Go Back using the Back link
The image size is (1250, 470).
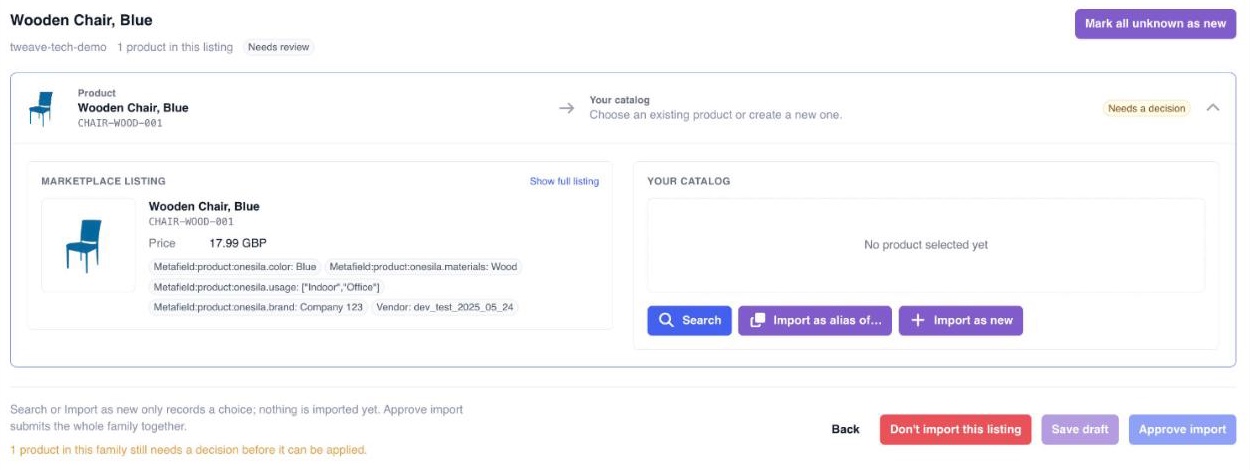845,429
